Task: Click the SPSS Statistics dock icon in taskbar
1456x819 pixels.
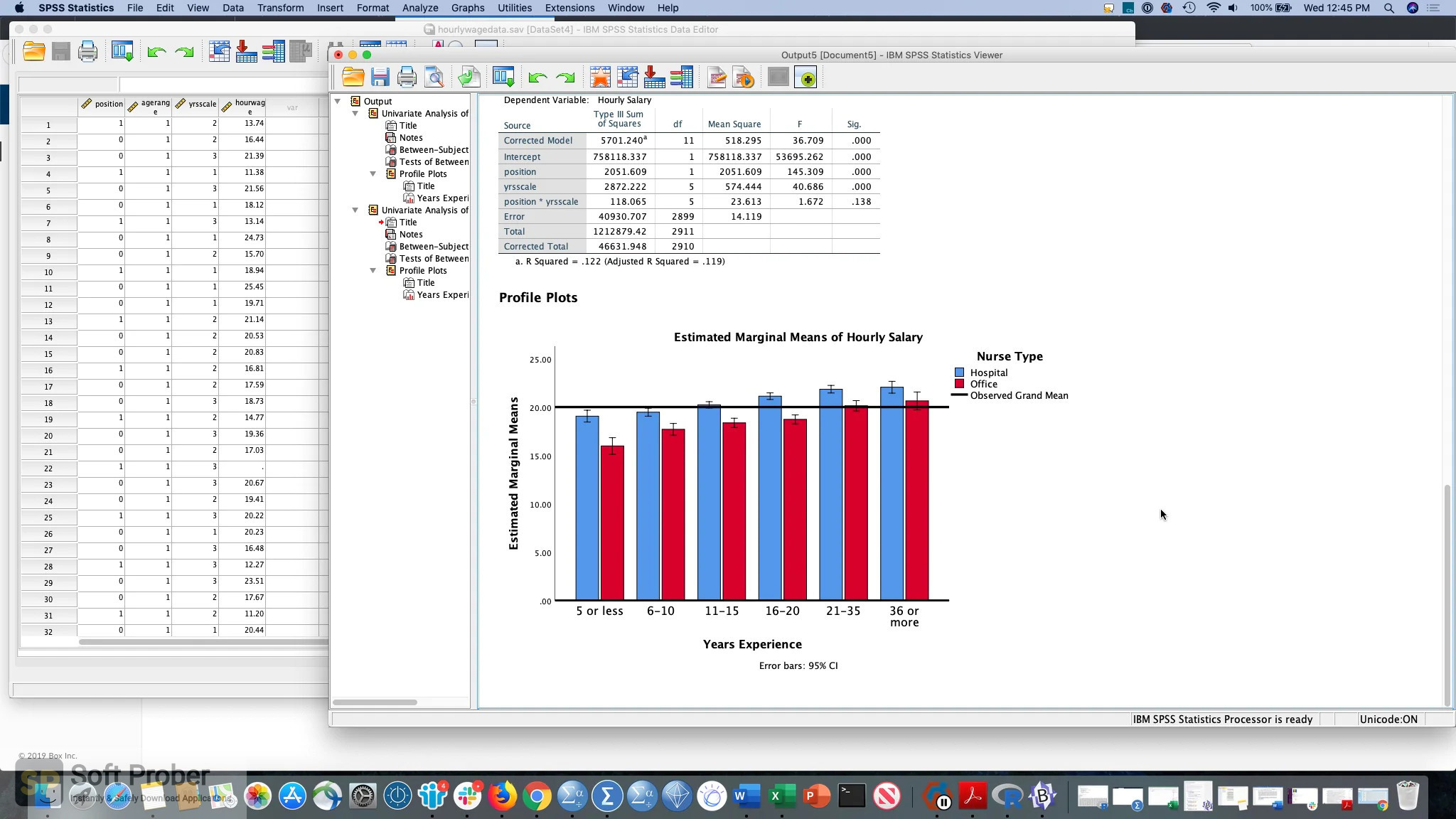Action: point(607,795)
